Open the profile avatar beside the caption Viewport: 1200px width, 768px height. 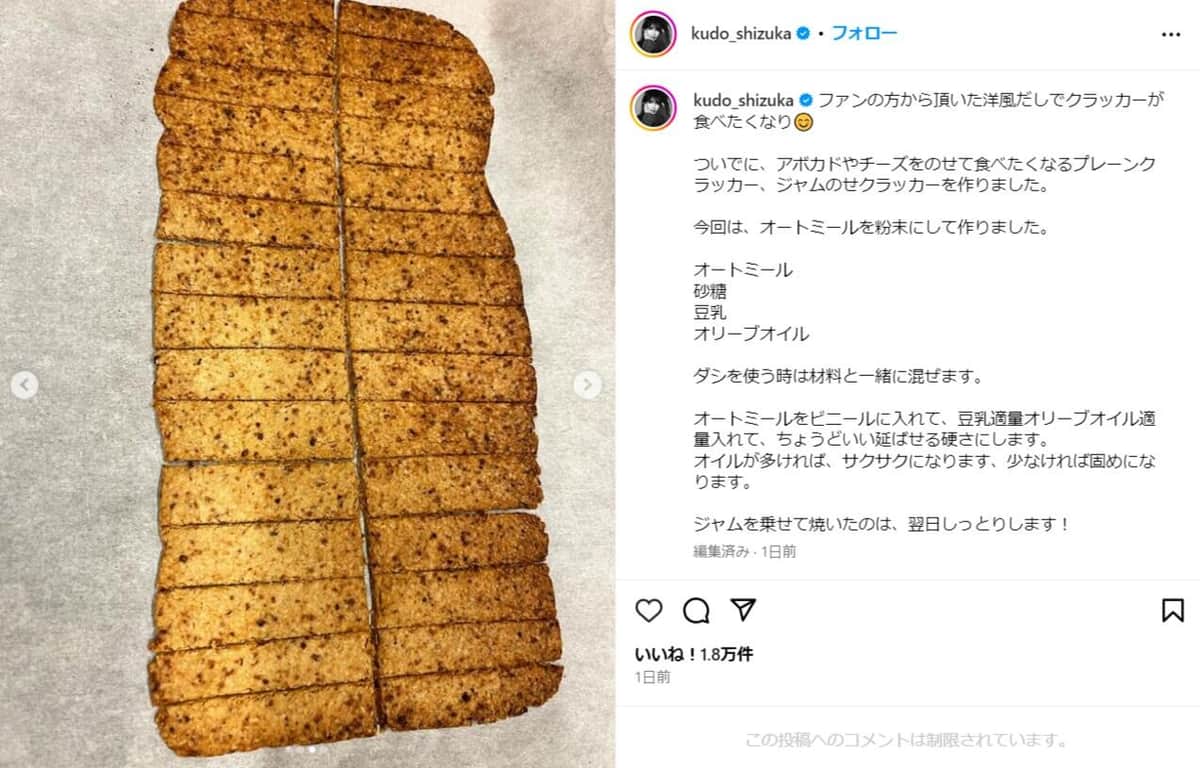click(x=654, y=108)
